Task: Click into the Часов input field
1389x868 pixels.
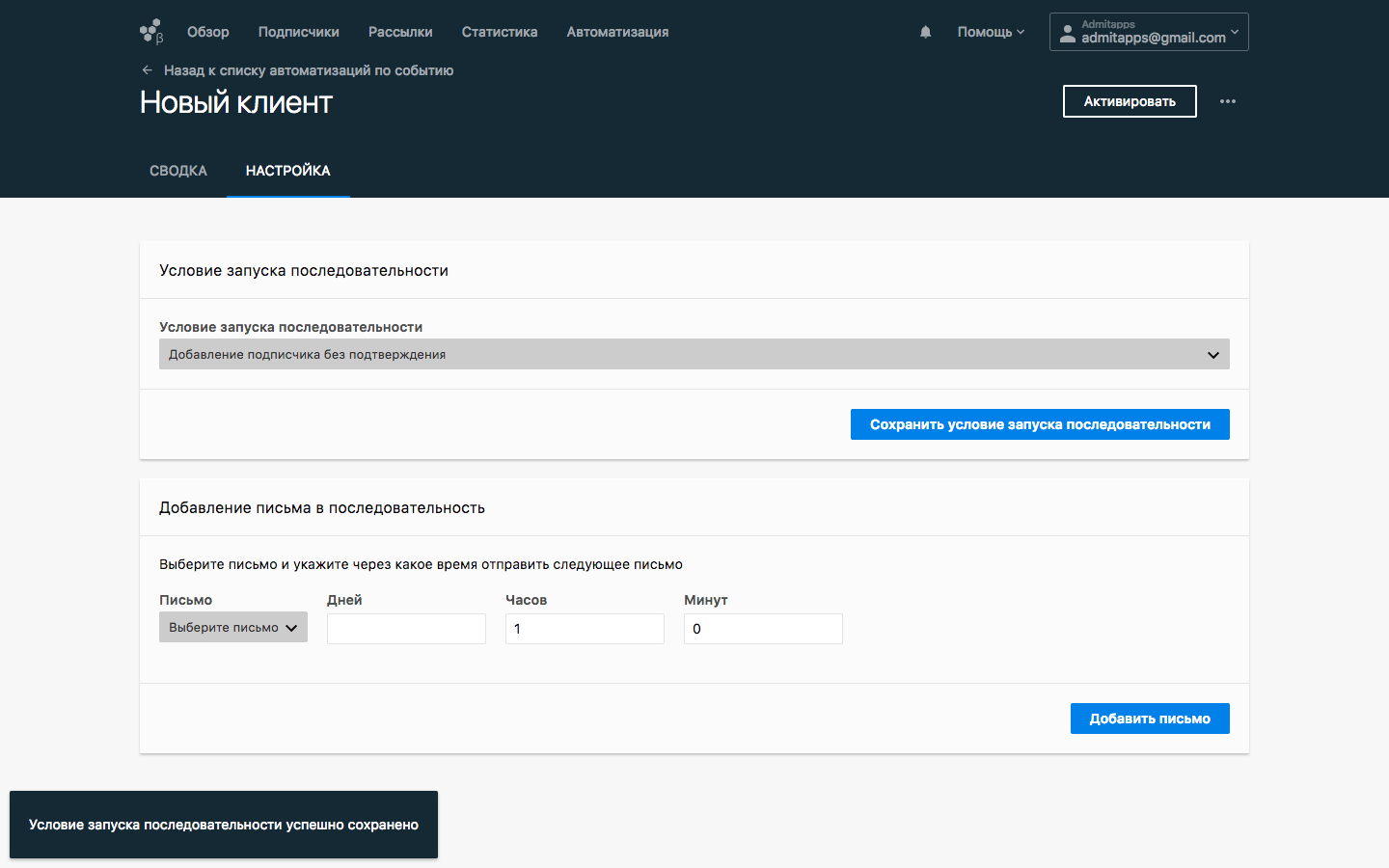Action: click(585, 629)
